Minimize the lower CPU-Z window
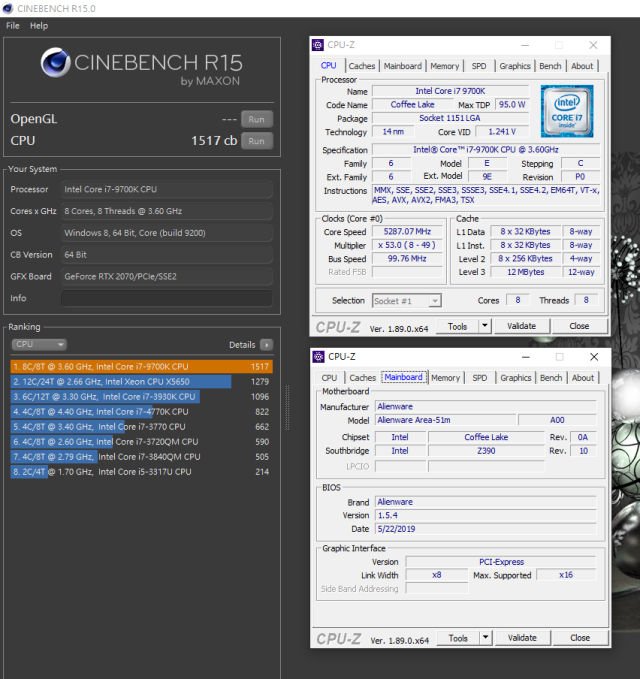Viewport: 640px width, 679px height. click(526, 357)
